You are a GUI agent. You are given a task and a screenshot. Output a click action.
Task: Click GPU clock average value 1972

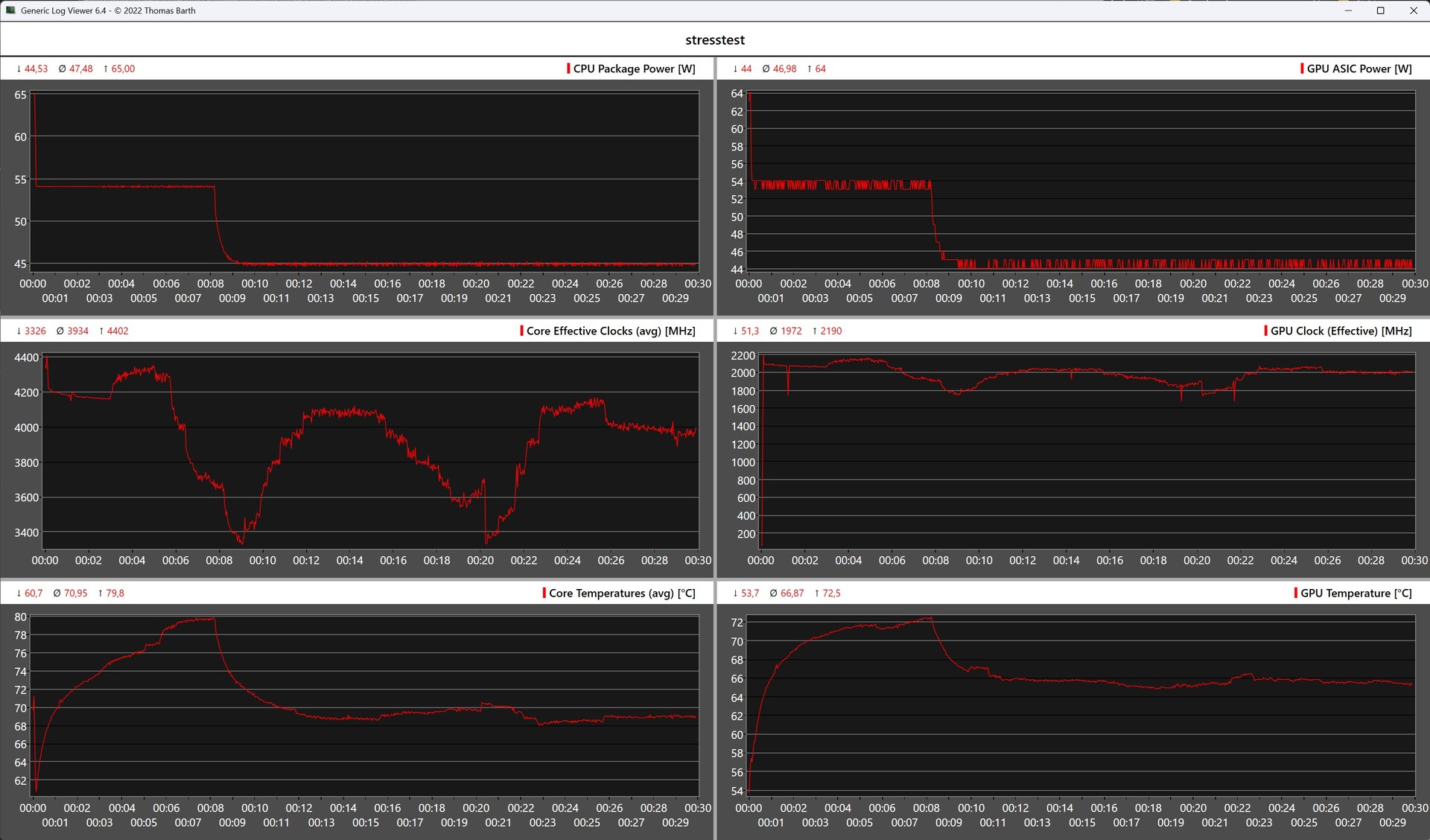point(791,331)
